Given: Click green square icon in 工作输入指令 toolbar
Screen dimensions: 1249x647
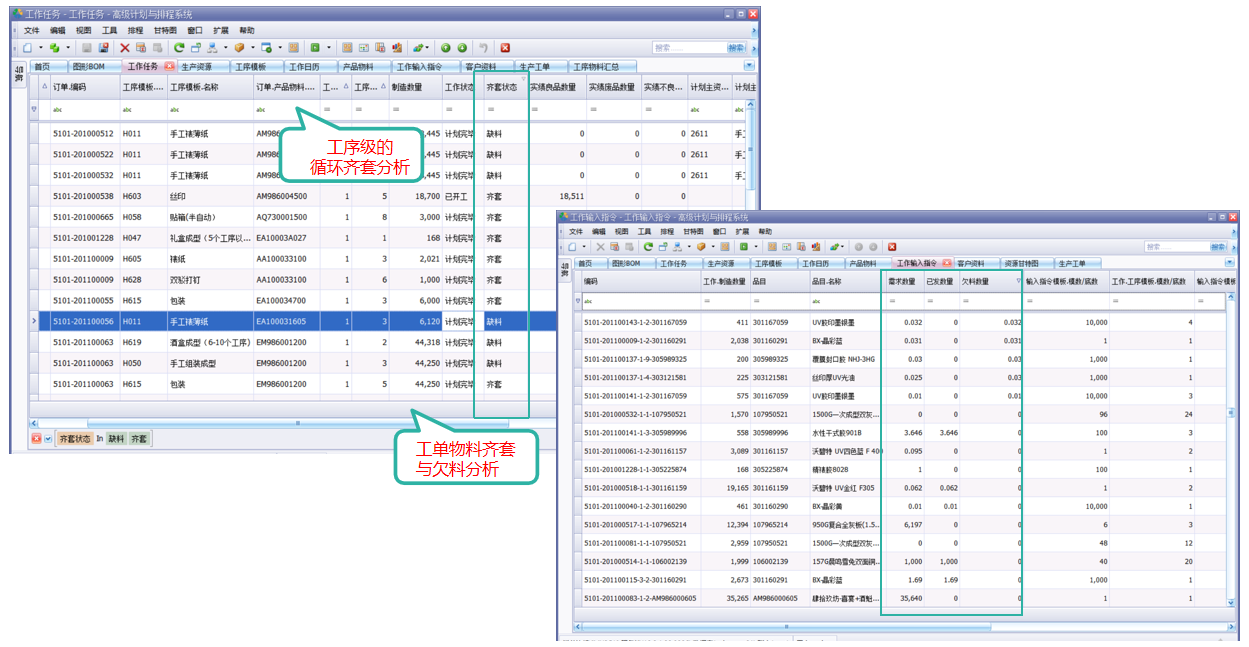Looking at the screenshot, I should point(744,246).
